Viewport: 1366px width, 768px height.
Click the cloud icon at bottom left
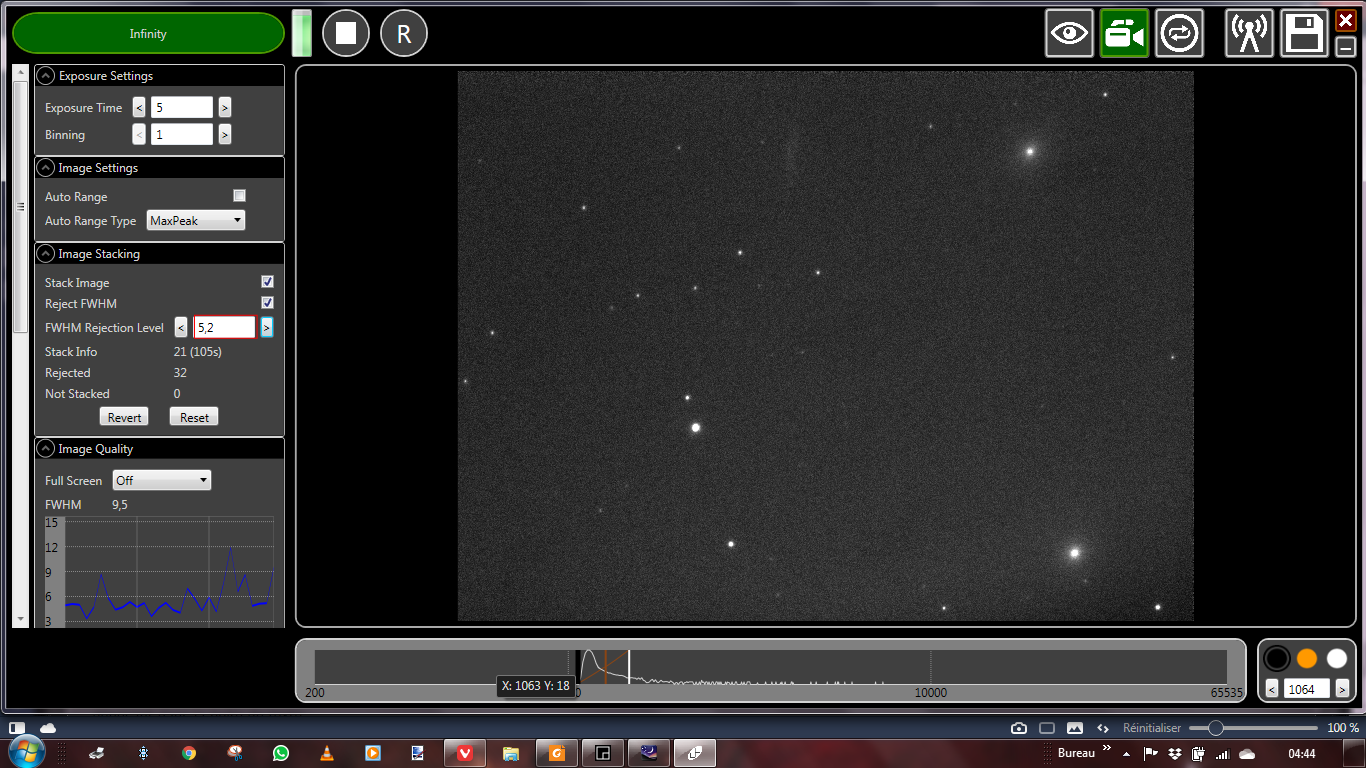pos(48,728)
